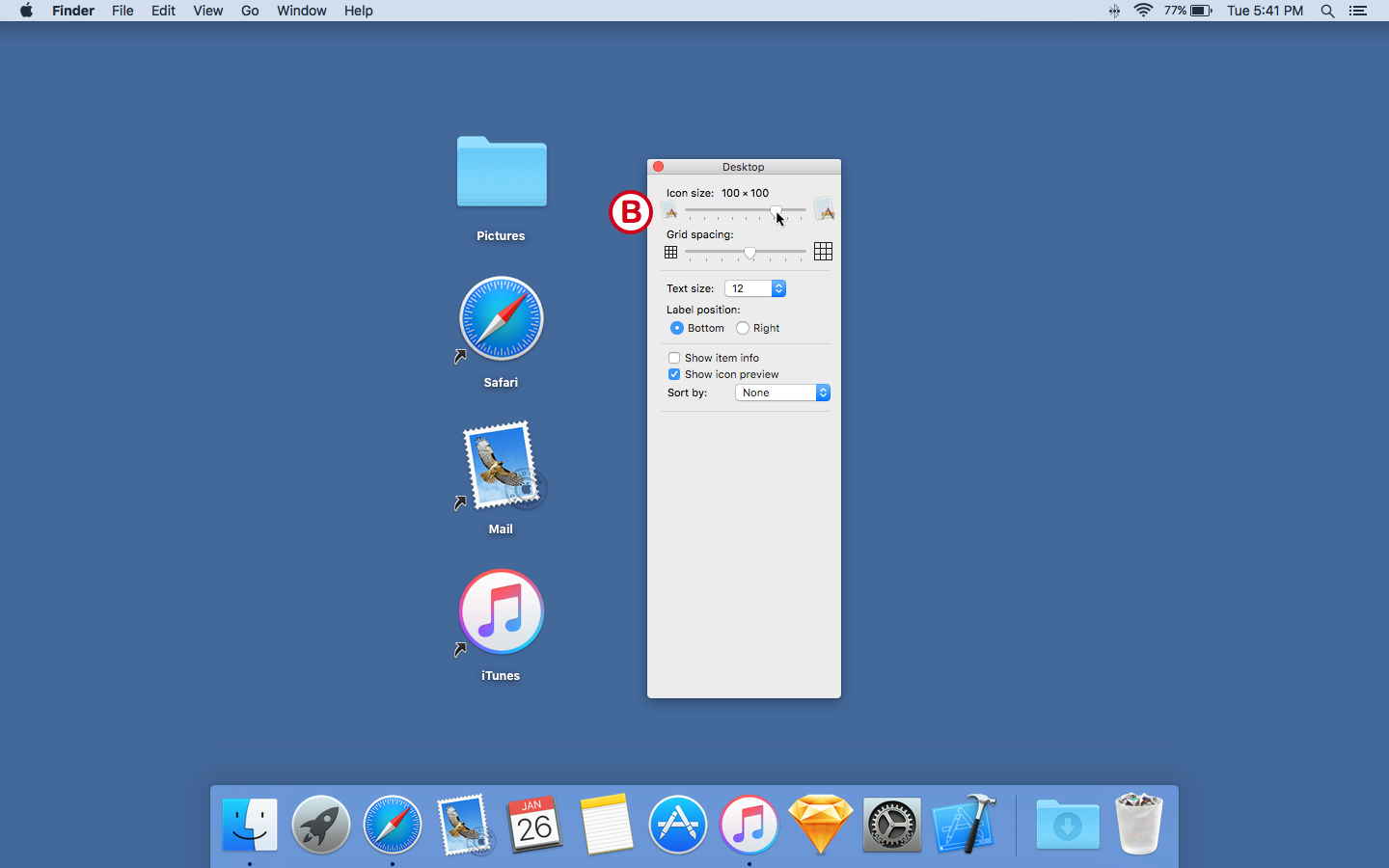Open the Trash in the Dock
This screenshot has width=1389, height=868.
point(1138,825)
